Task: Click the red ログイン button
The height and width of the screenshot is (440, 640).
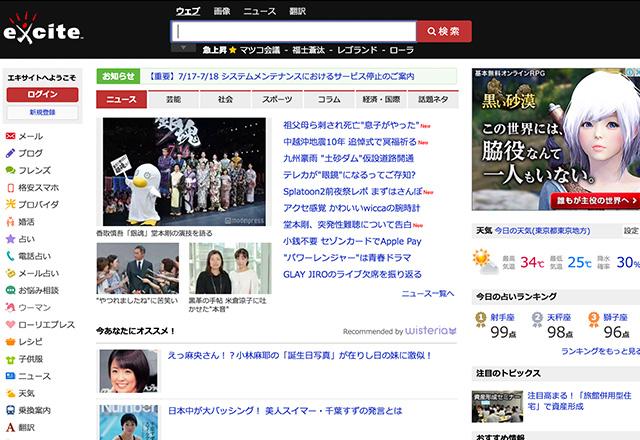Action: point(42,94)
